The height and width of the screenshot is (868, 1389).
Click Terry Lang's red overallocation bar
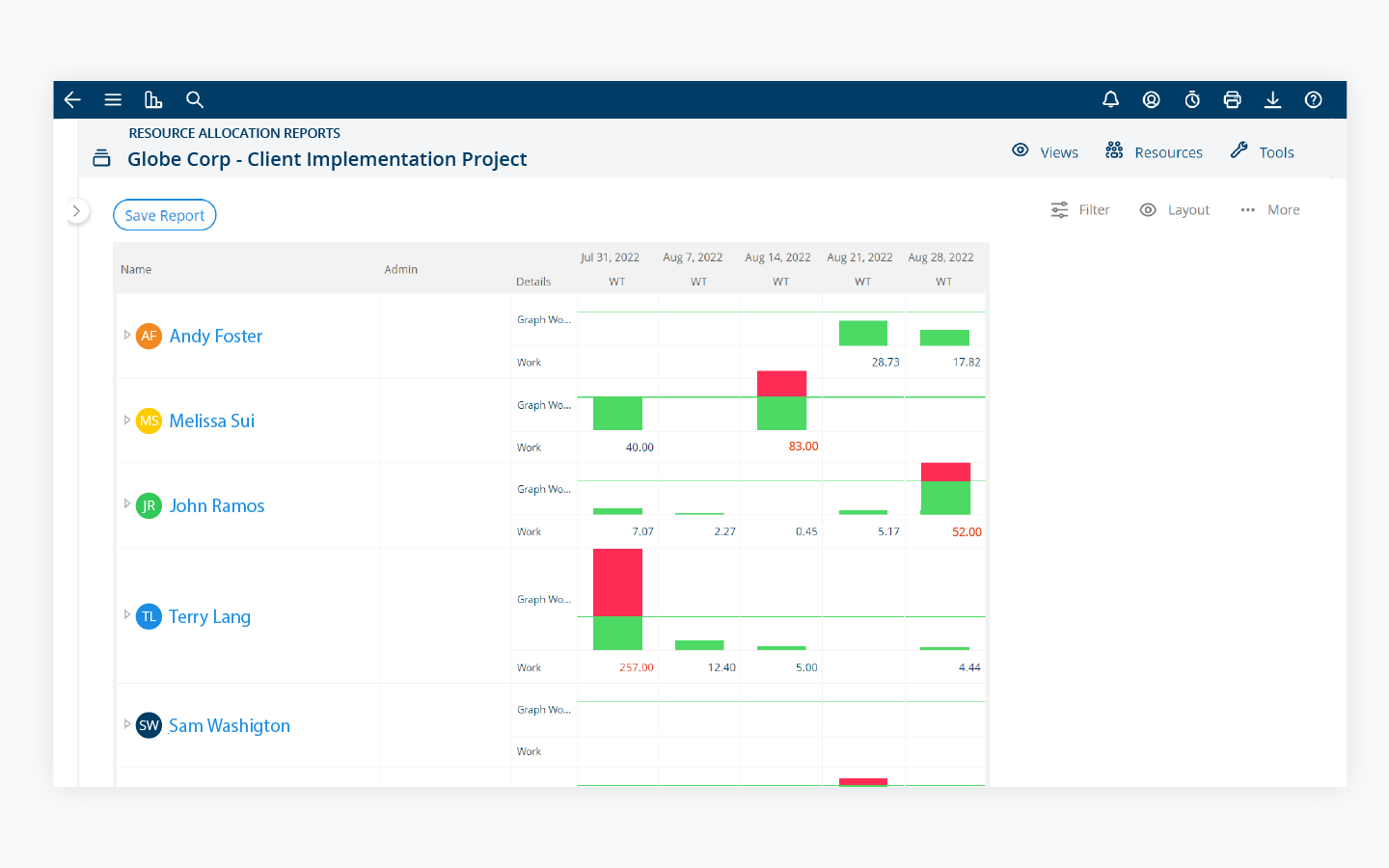pos(616,582)
